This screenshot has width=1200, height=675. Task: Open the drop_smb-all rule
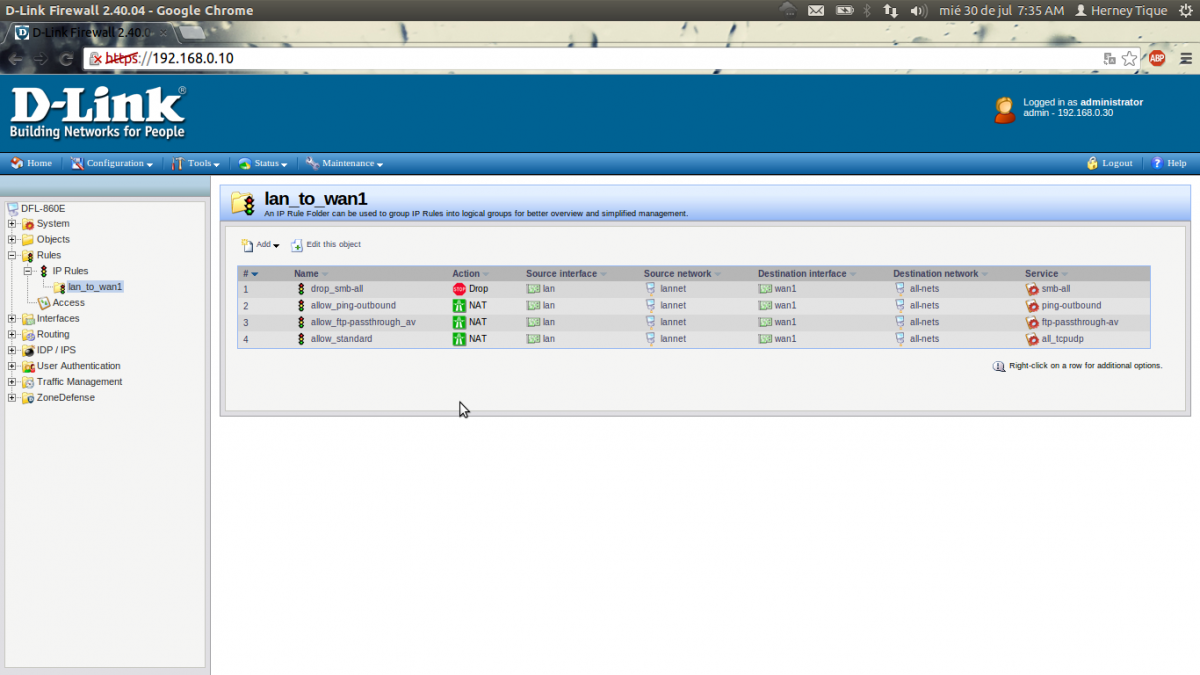point(337,289)
